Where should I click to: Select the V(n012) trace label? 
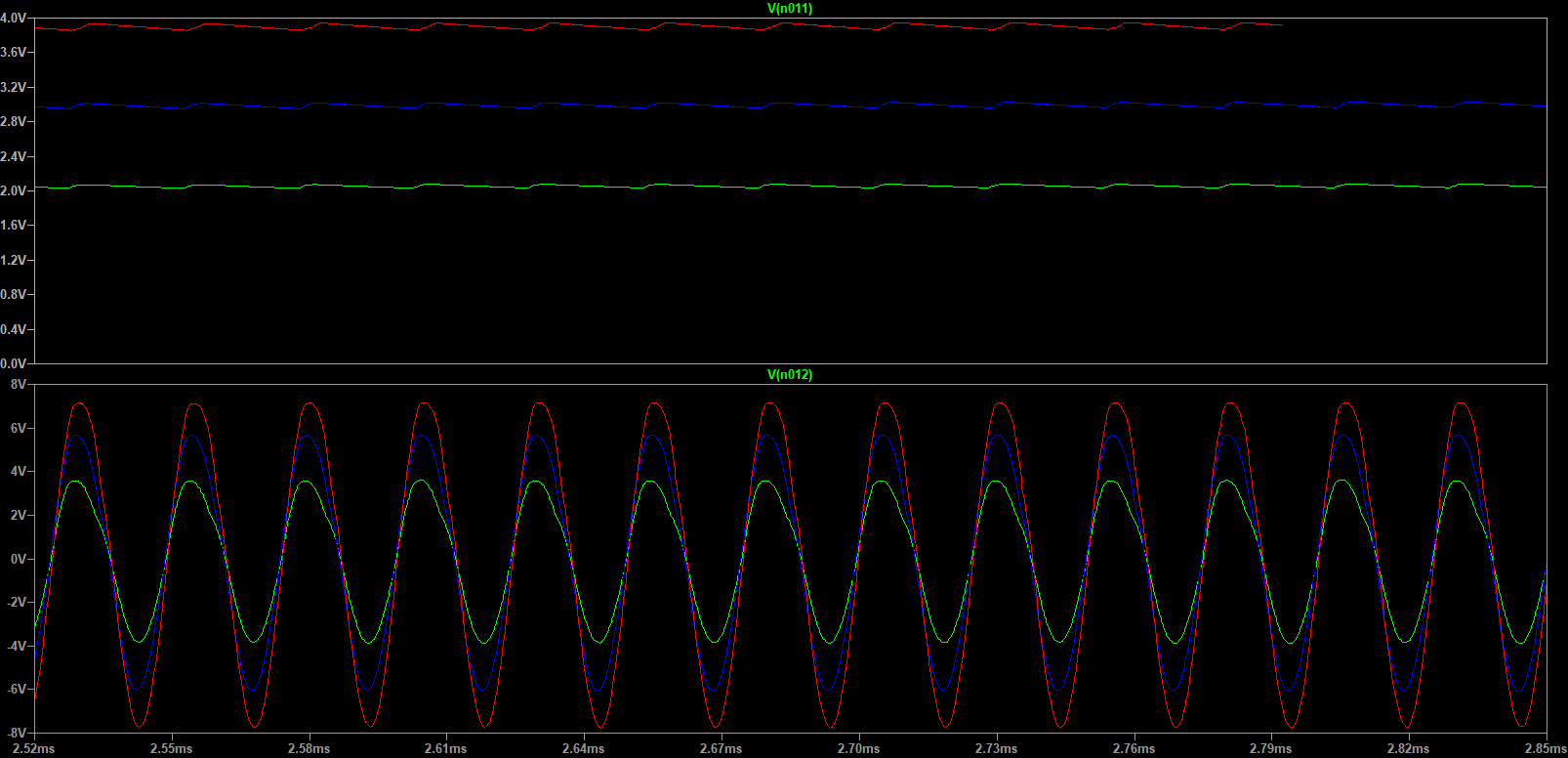(x=790, y=375)
